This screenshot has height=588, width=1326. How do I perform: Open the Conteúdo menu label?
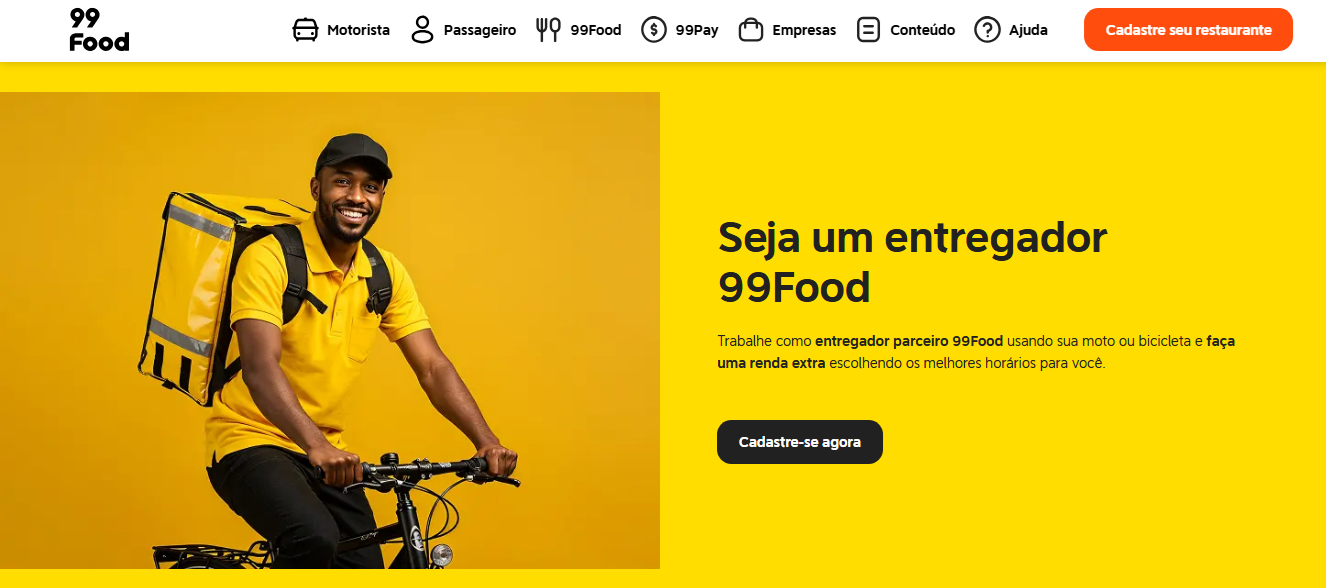pyautogui.click(x=922, y=30)
